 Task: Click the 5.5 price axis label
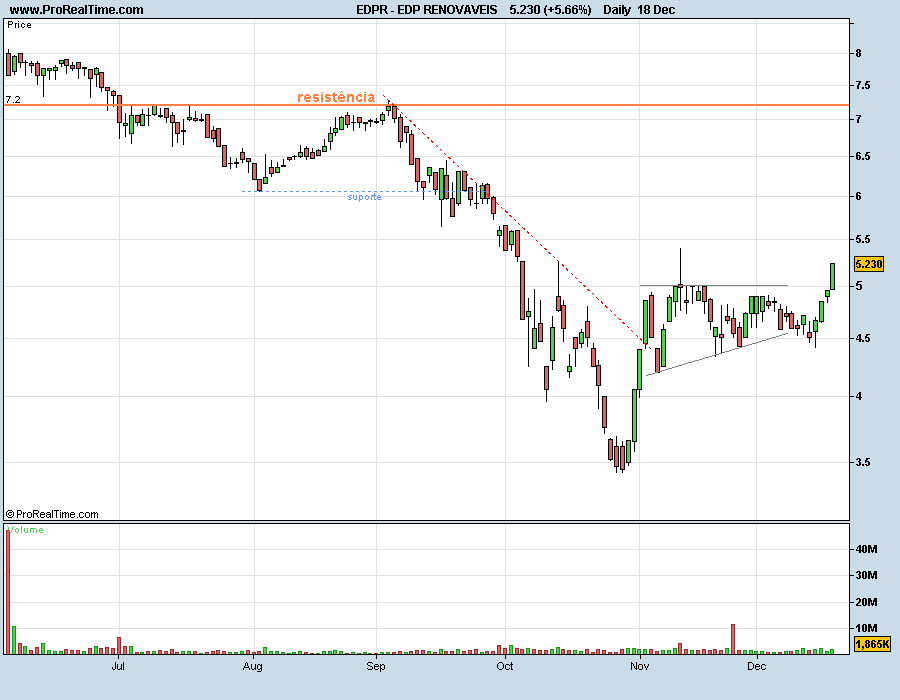863,239
